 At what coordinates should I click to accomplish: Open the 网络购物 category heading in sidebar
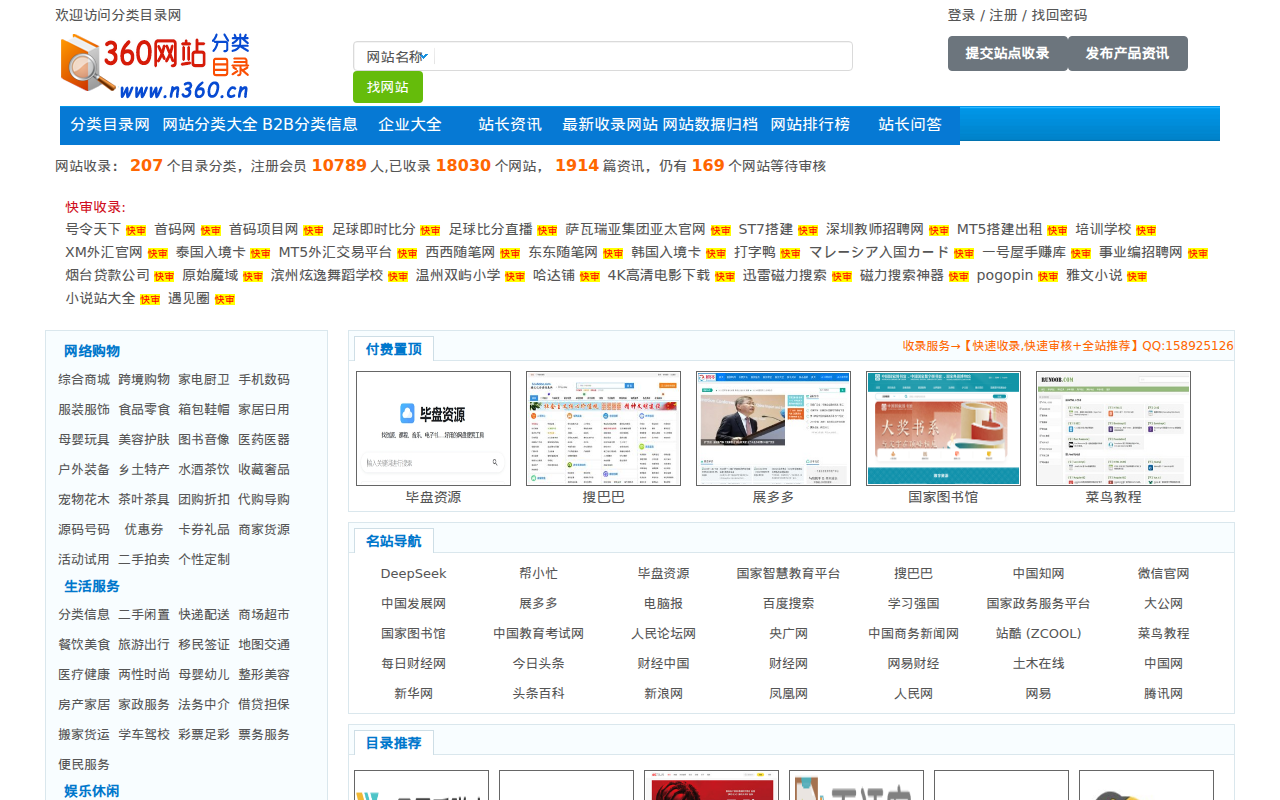[x=92, y=351]
